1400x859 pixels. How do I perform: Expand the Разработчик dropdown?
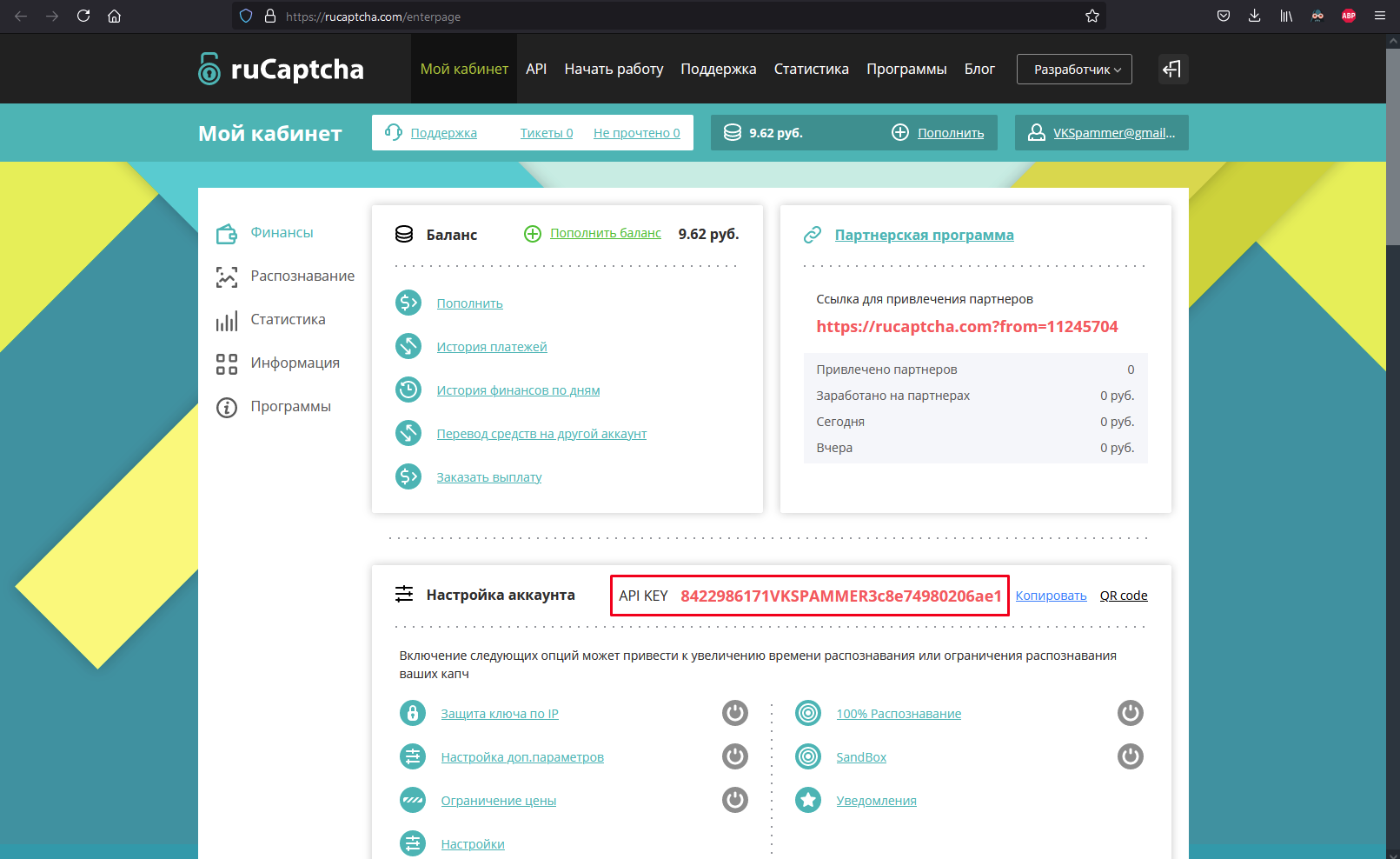[1074, 70]
